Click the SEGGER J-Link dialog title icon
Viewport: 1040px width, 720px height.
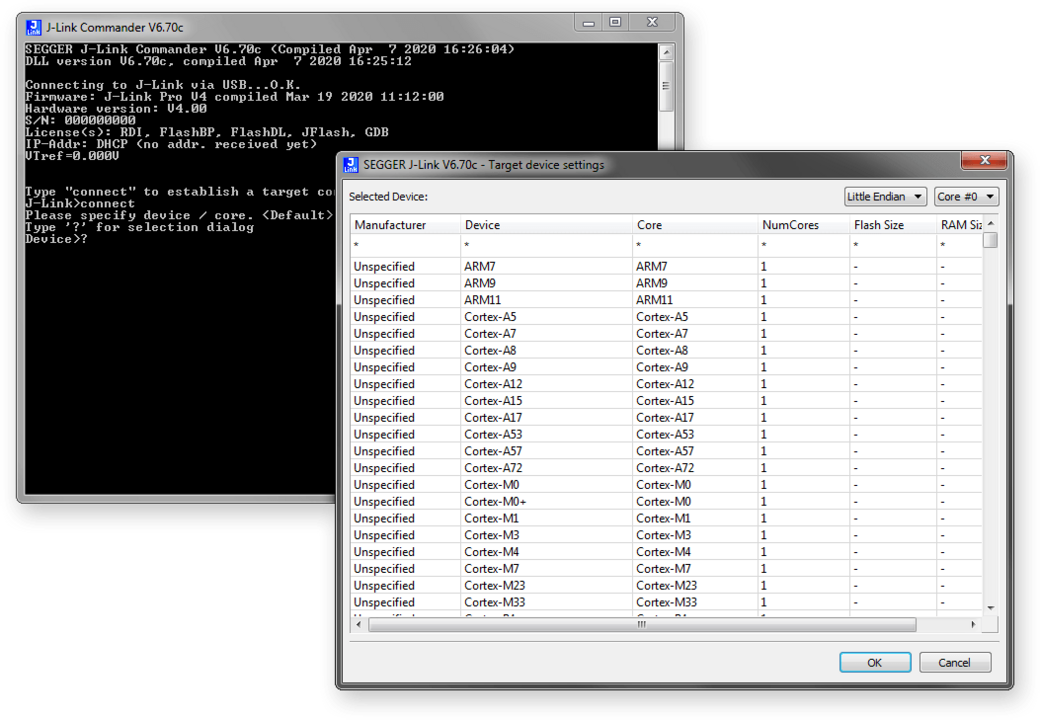(351, 164)
